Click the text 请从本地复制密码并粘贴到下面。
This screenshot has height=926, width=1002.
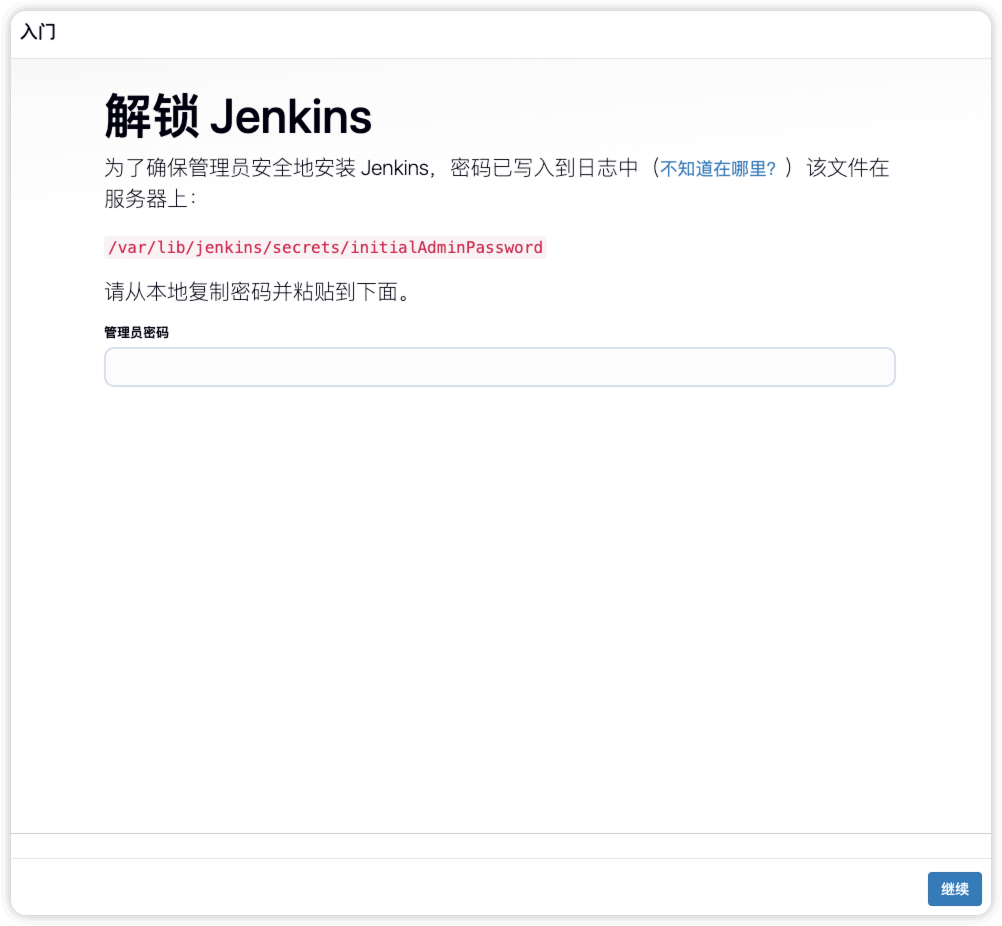pyautogui.click(x=259, y=292)
